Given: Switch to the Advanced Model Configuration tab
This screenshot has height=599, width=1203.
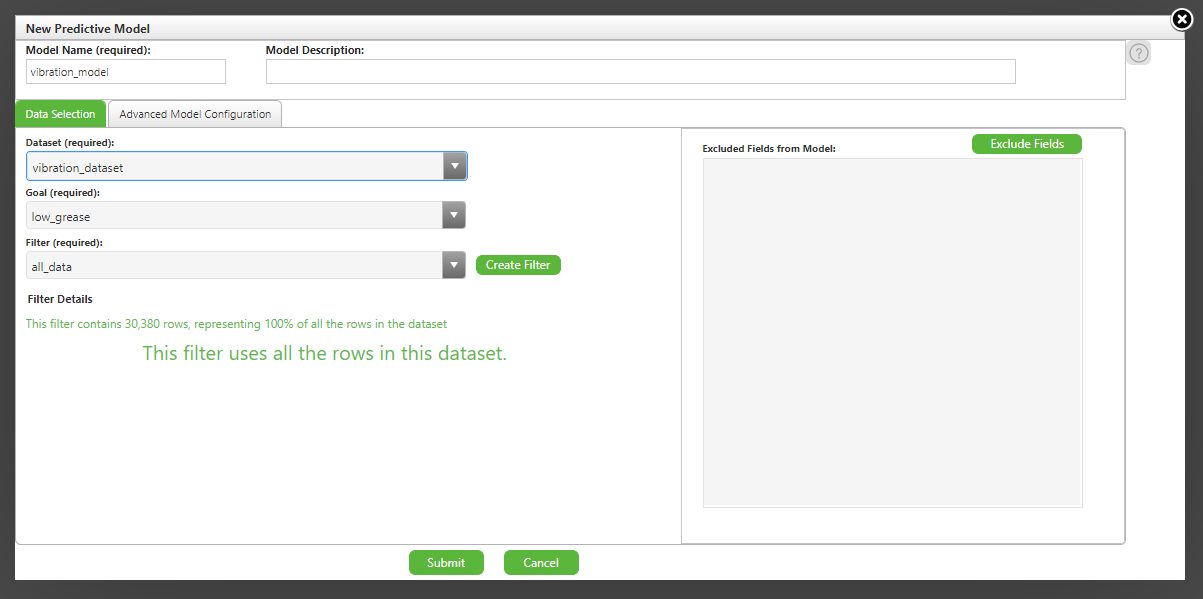Looking at the screenshot, I should pyautogui.click(x=194, y=113).
